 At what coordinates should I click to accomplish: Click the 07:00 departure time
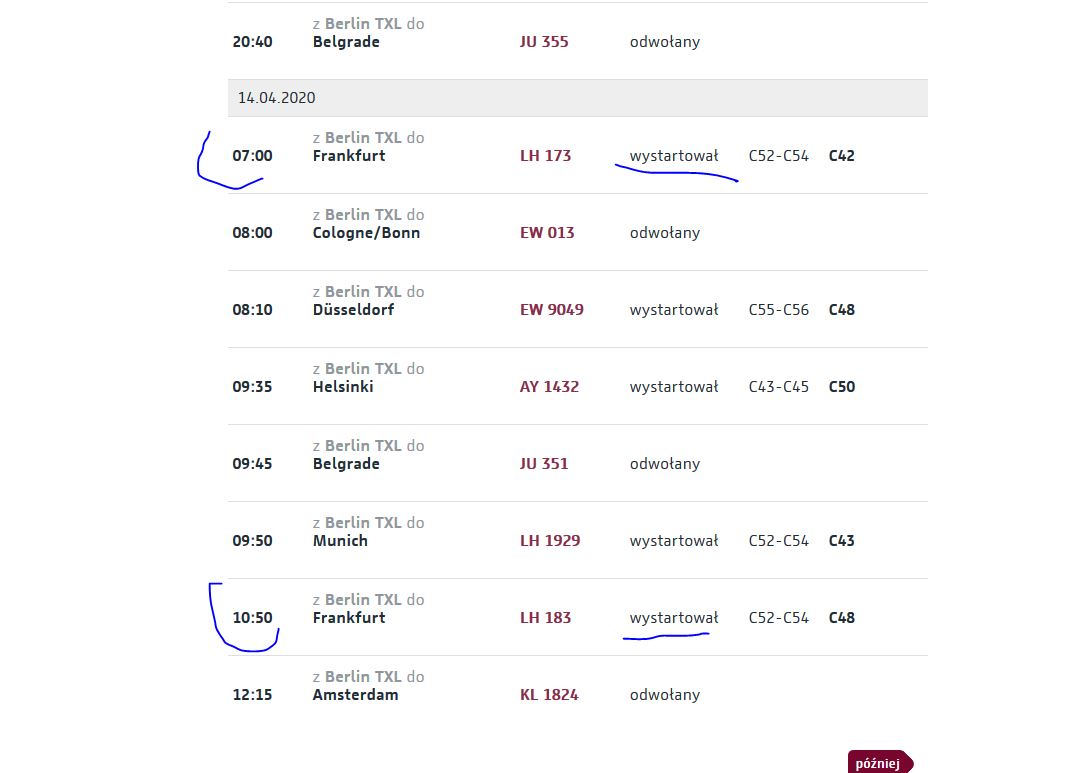[252, 155]
